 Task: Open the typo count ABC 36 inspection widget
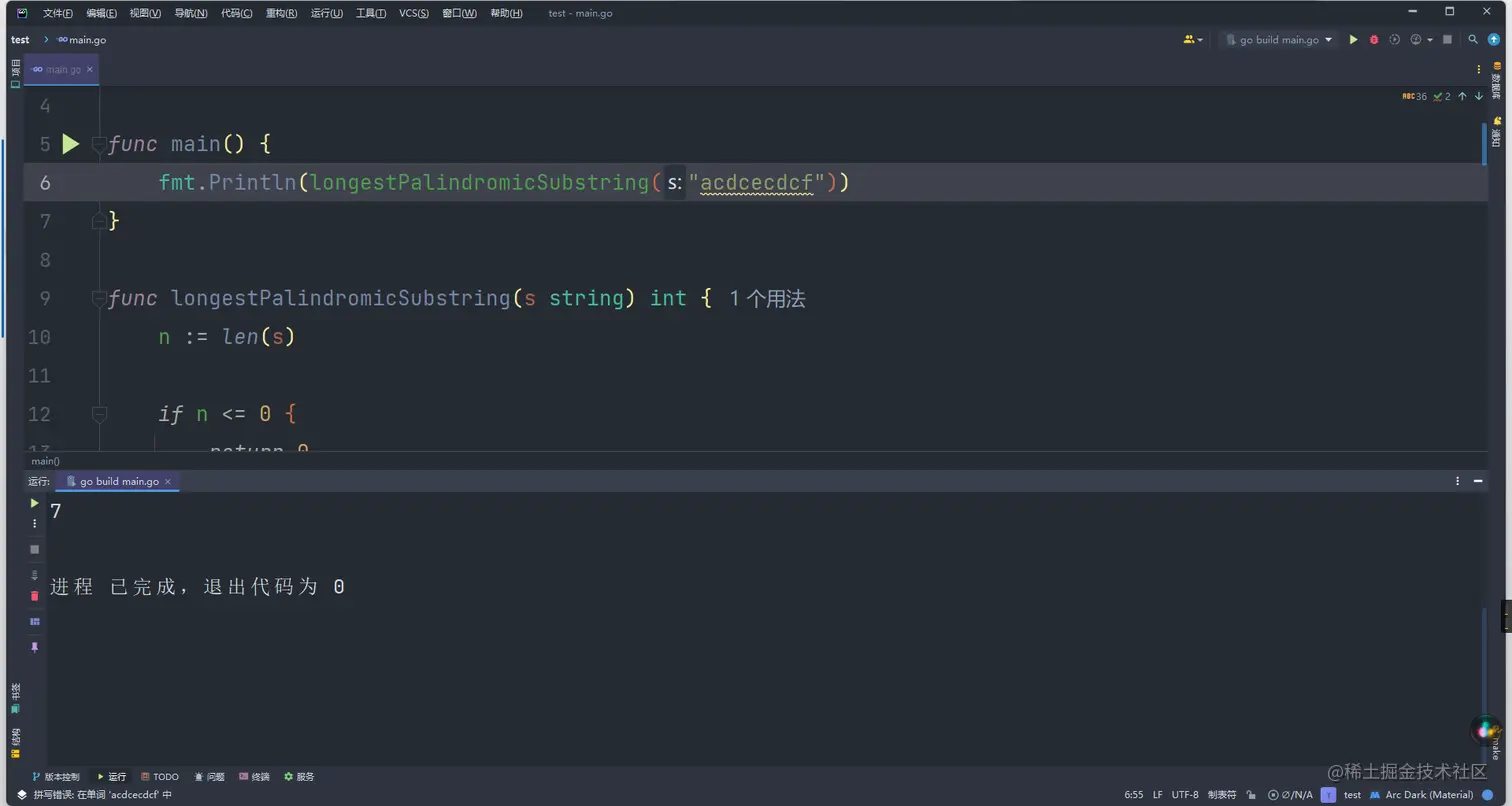tap(1414, 96)
